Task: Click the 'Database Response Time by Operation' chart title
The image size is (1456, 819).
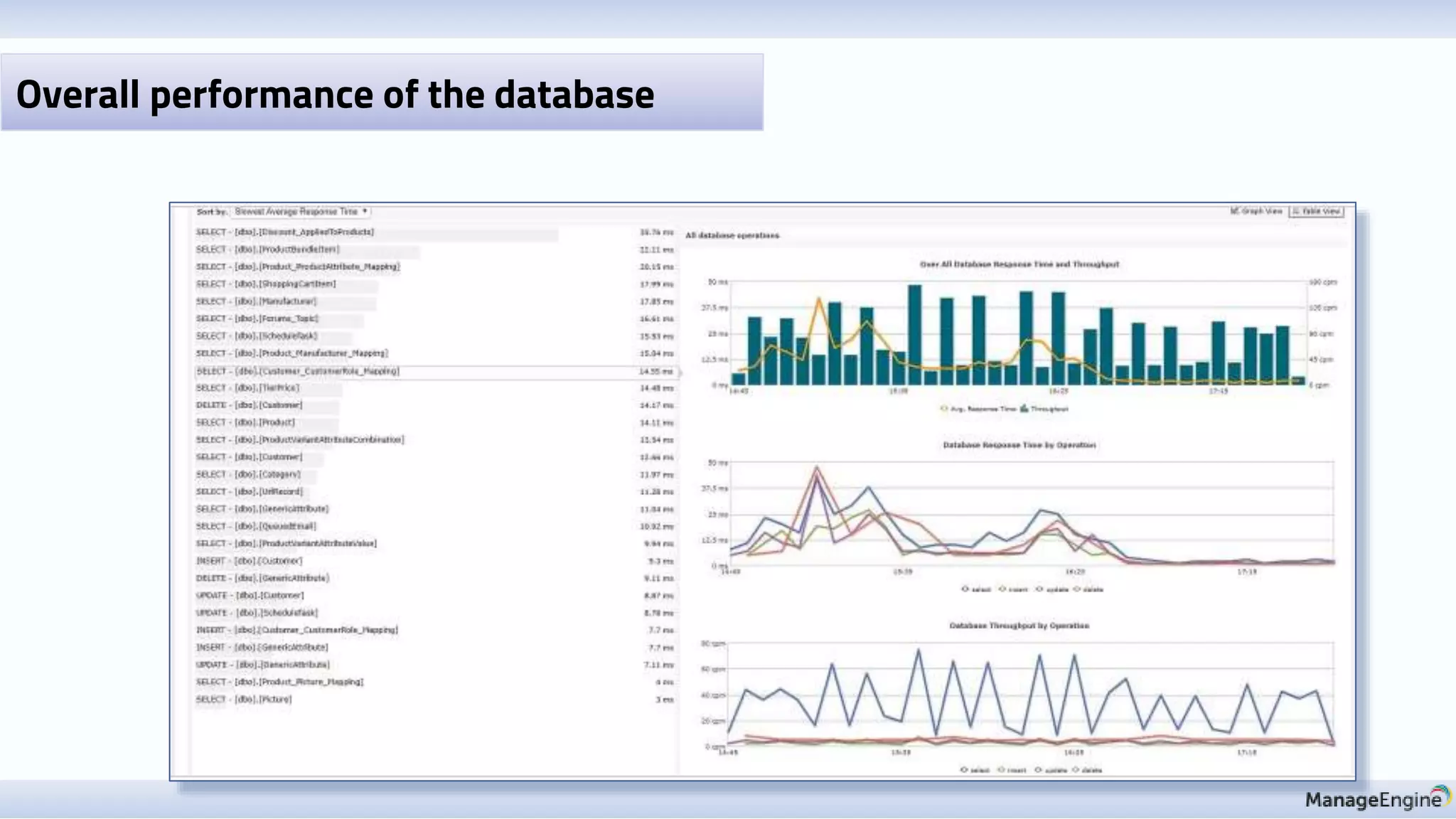Action: tap(1019, 445)
